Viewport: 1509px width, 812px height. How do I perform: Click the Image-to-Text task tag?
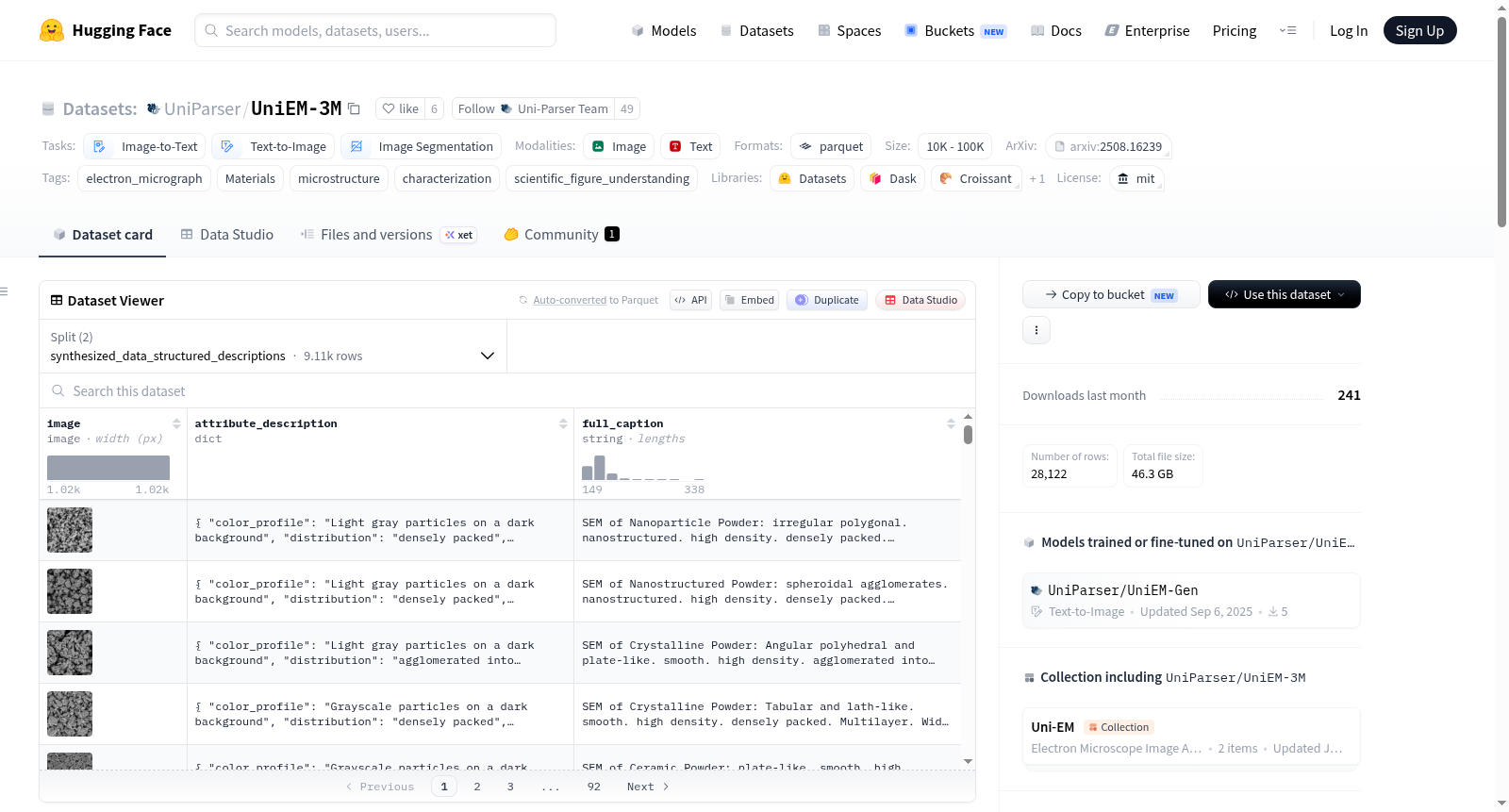(144, 146)
